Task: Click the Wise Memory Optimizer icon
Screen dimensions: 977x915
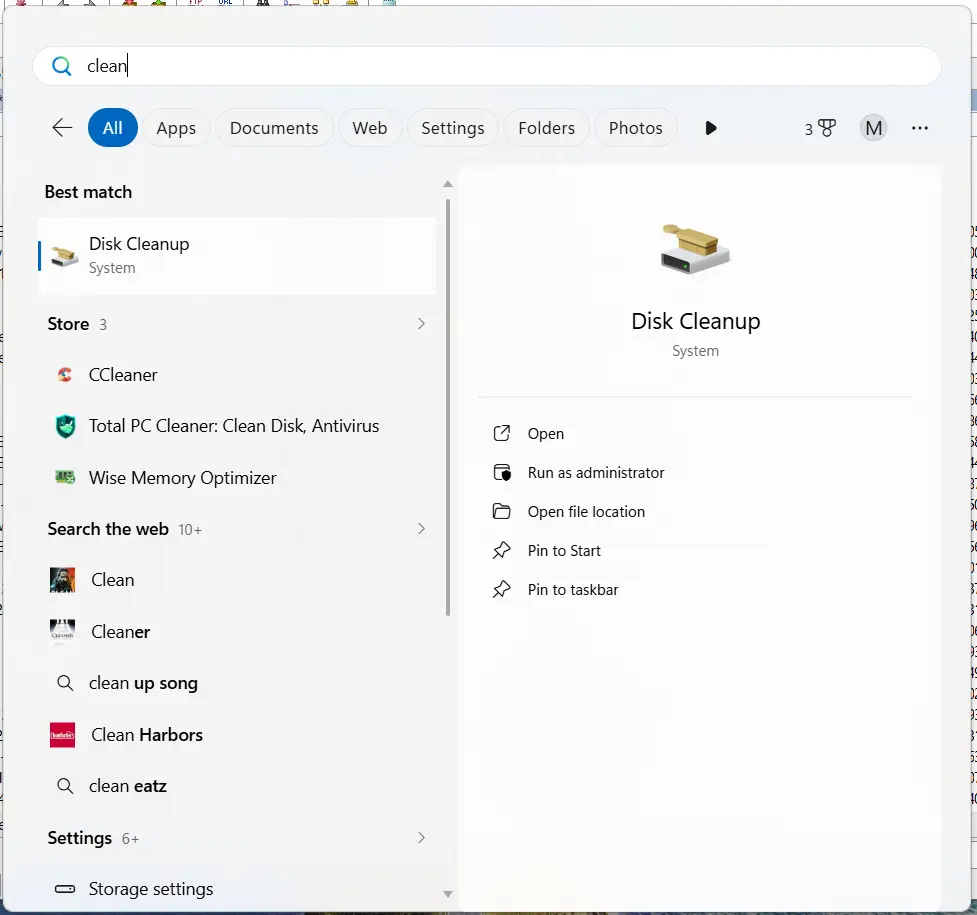Action: point(65,477)
